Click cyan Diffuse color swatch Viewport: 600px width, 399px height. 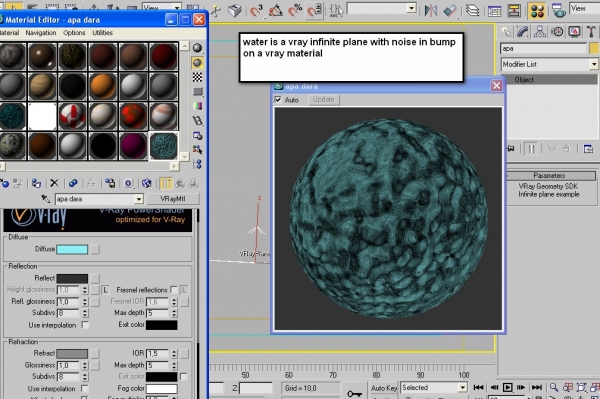(72, 249)
